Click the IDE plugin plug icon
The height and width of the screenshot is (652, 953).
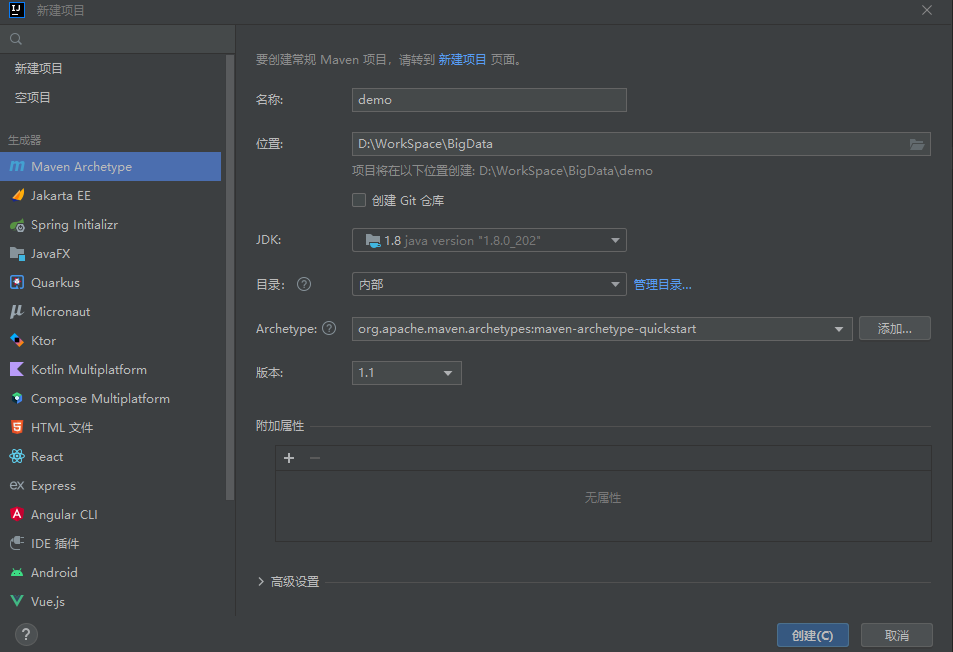pos(17,543)
